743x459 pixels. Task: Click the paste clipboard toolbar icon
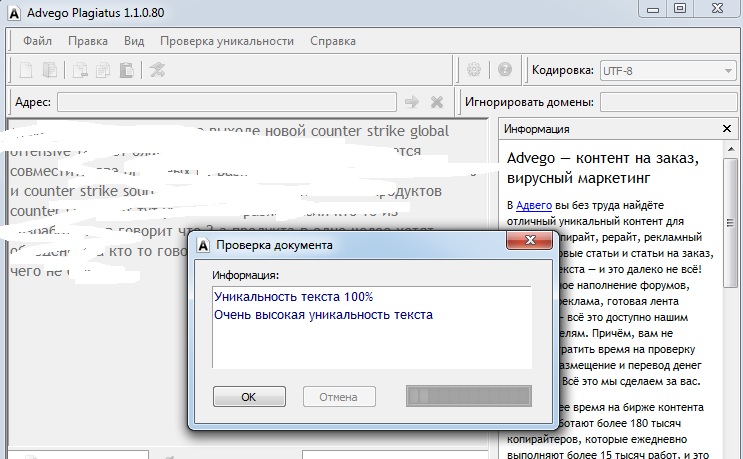click(x=126, y=70)
